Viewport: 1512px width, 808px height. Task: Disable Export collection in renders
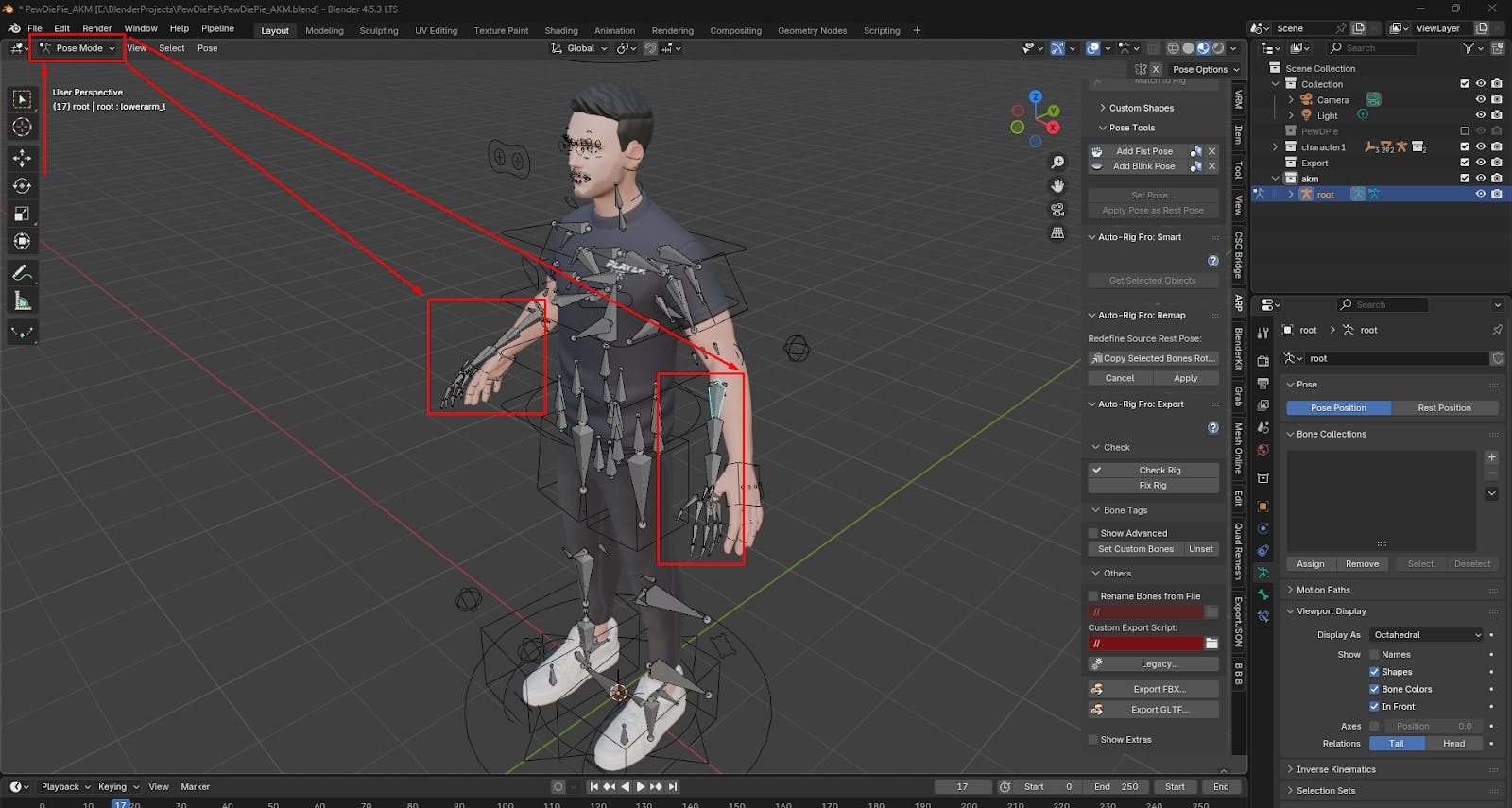1496,163
